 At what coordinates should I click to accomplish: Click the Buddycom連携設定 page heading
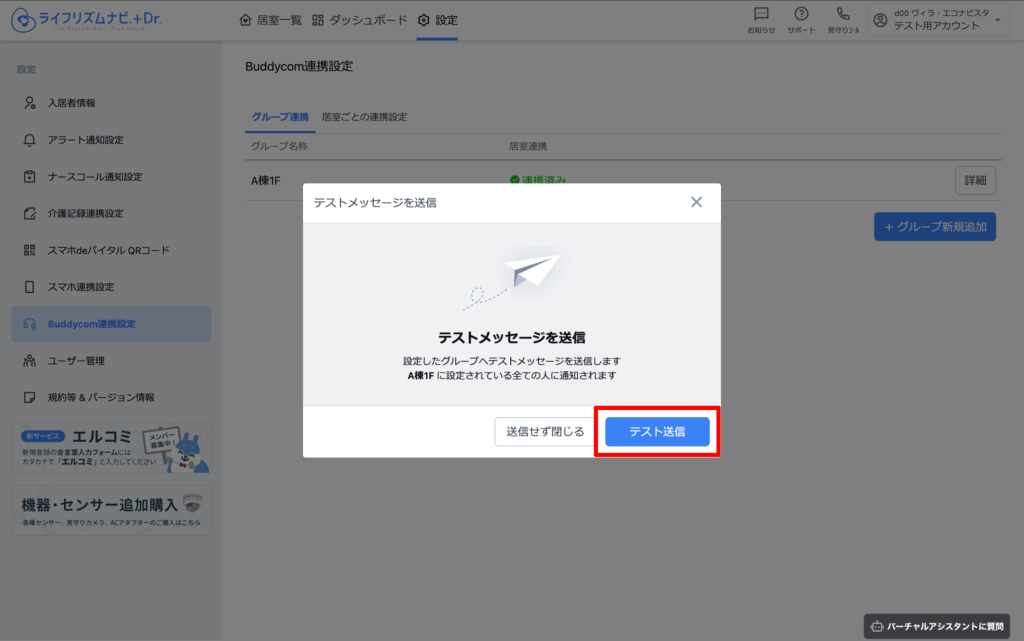299,66
